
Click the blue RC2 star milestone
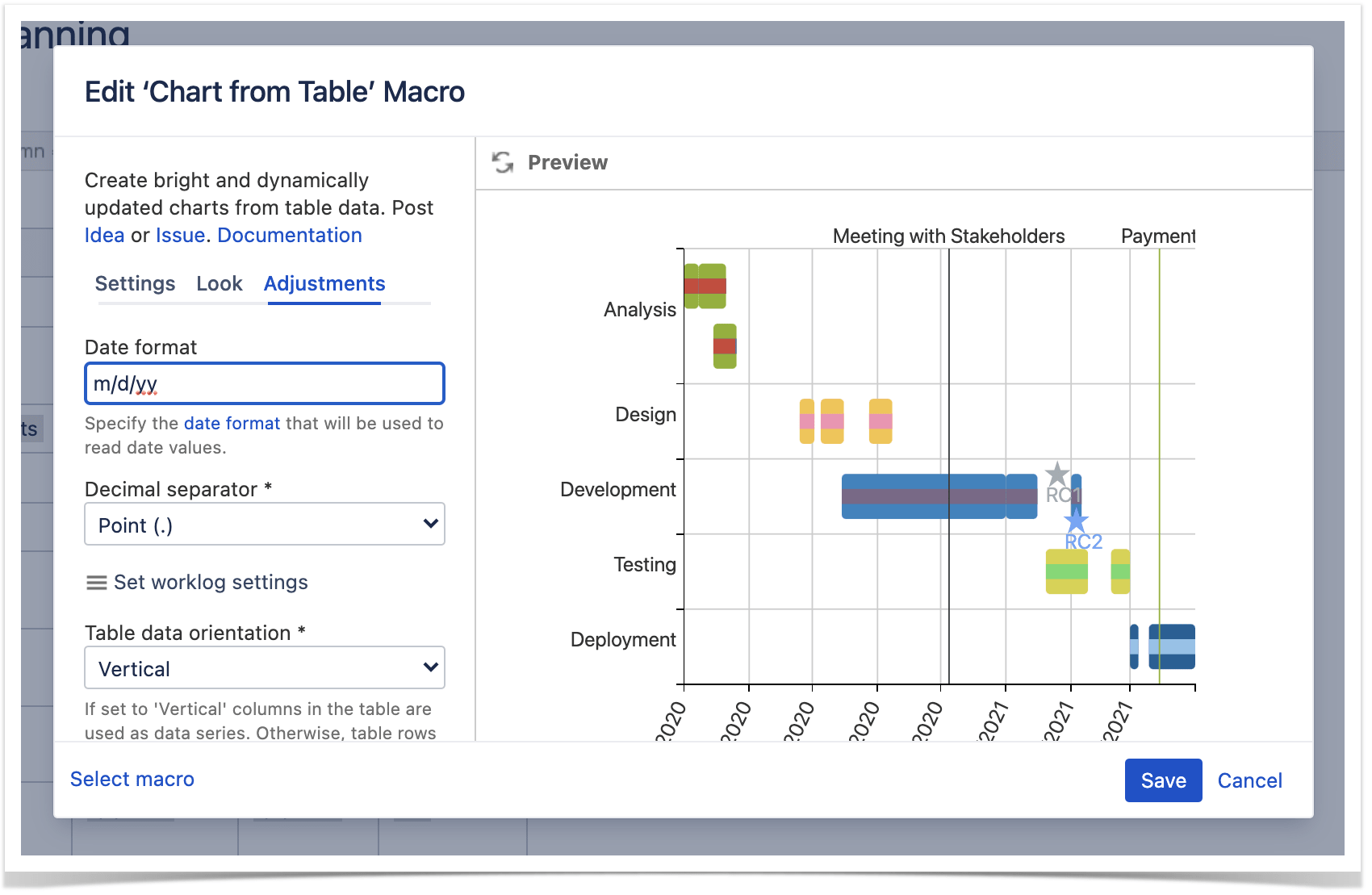(1076, 521)
